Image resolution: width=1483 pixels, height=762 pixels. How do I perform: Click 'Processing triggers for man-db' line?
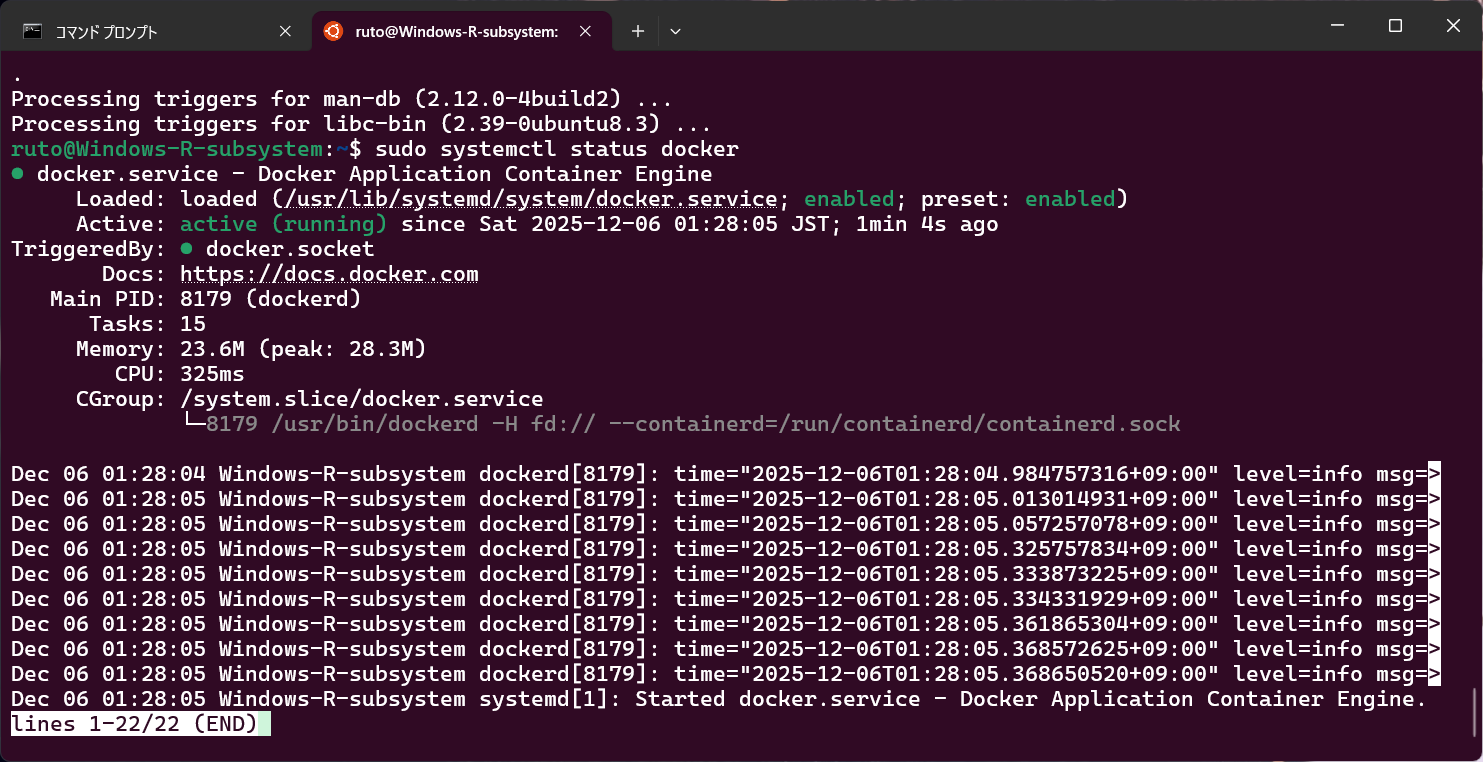(341, 99)
